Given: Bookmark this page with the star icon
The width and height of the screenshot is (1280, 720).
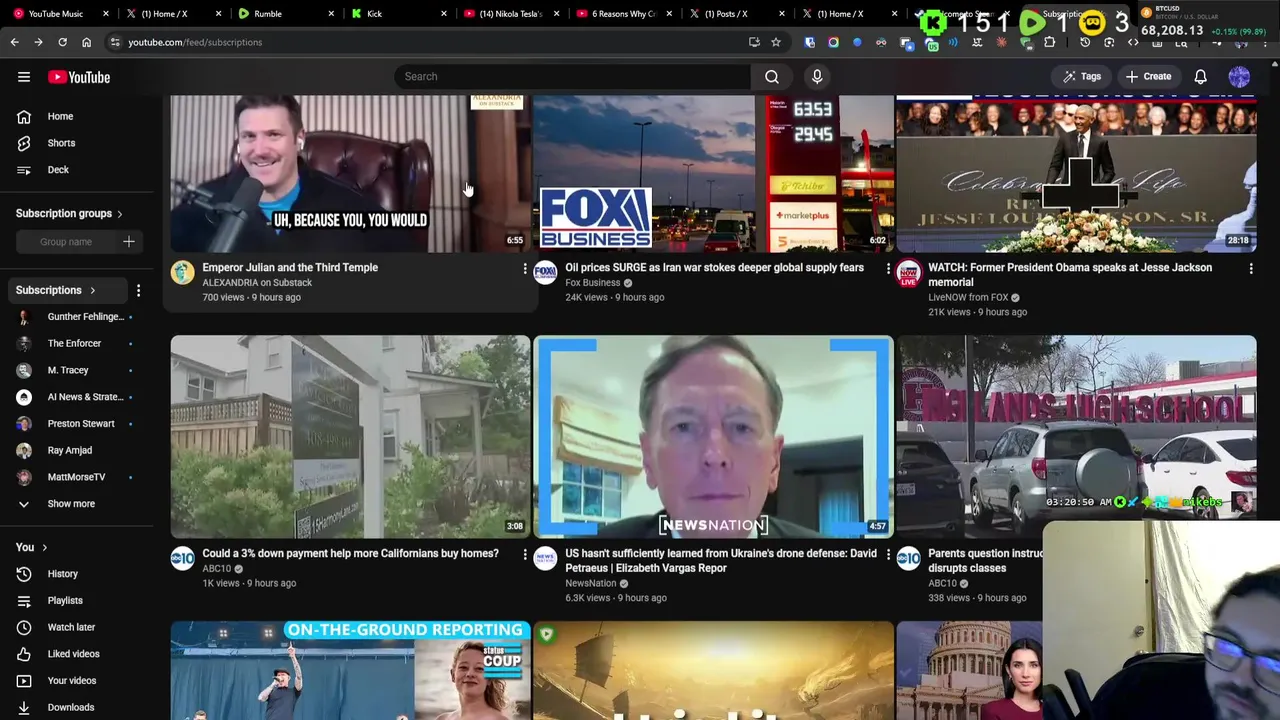Looking at the screenshot, I should (776, 42).
